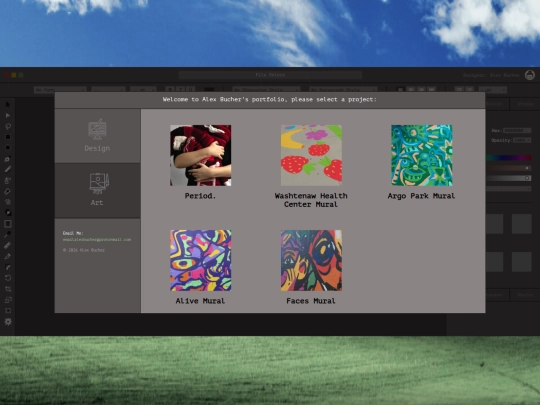540x405 pixels.
Task: Open the Art category
Action: click(x=97, y=190)
